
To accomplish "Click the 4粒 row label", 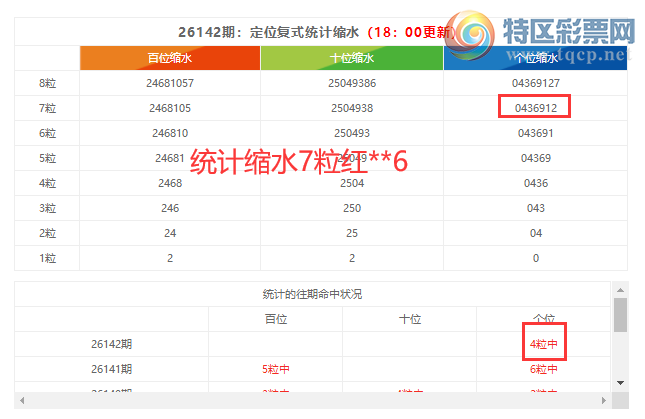I will point(47,183).
